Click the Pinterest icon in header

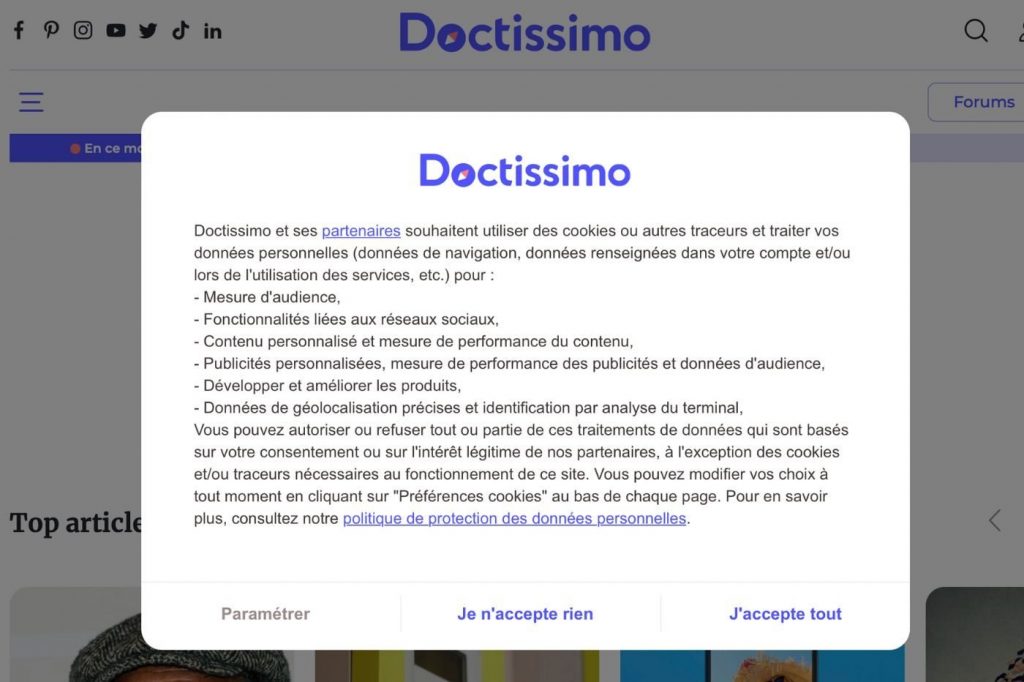click(51, 30)
